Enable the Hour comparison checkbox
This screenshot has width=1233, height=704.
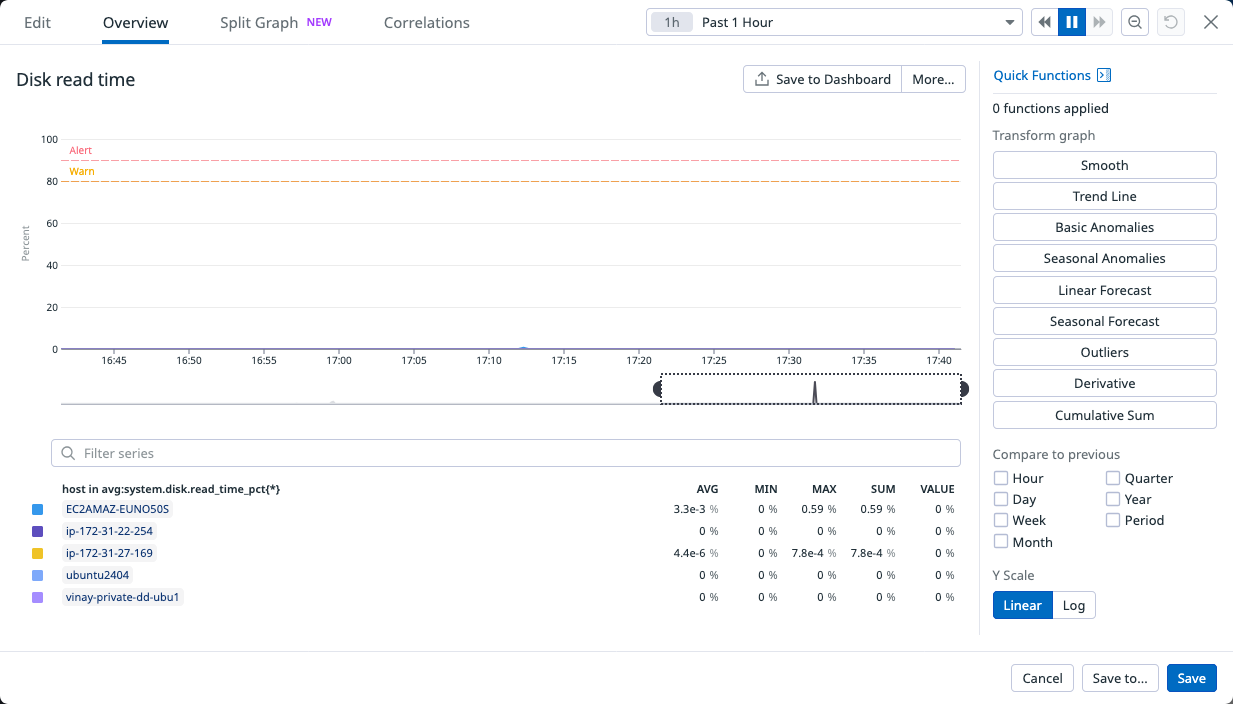coord(1001,478)
